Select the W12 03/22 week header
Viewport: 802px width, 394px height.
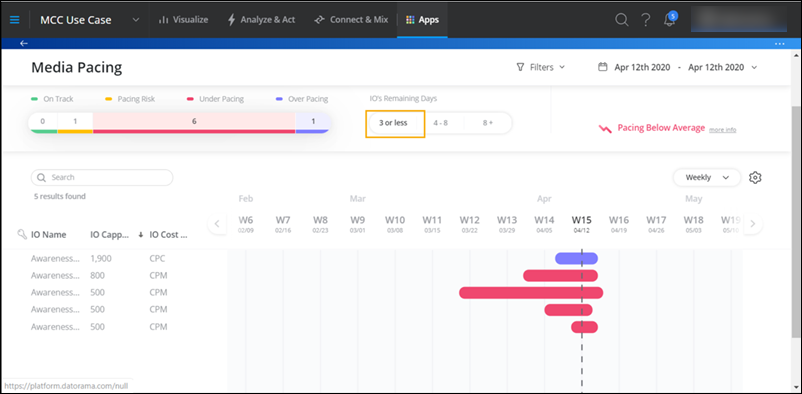tap(470, 224)
